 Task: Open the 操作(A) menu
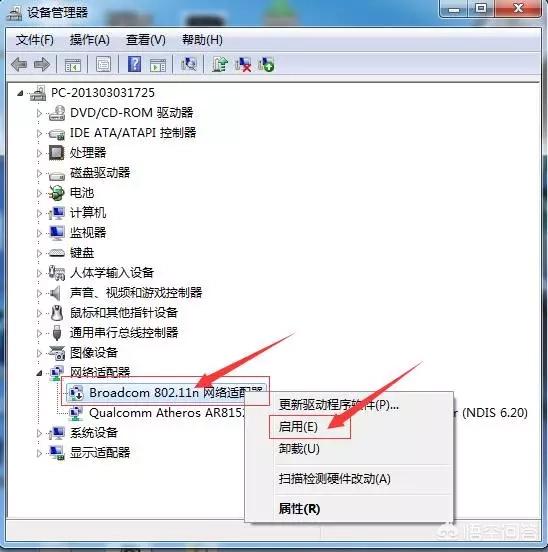tap(89, 40)
